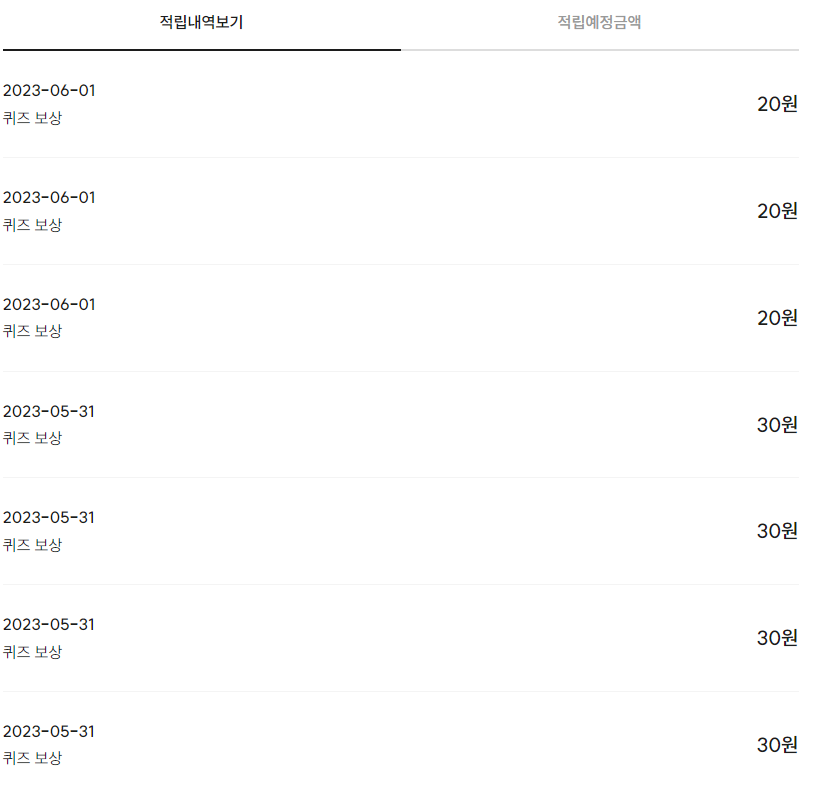Open the first 2023-05-31 record

click(49, 411)
